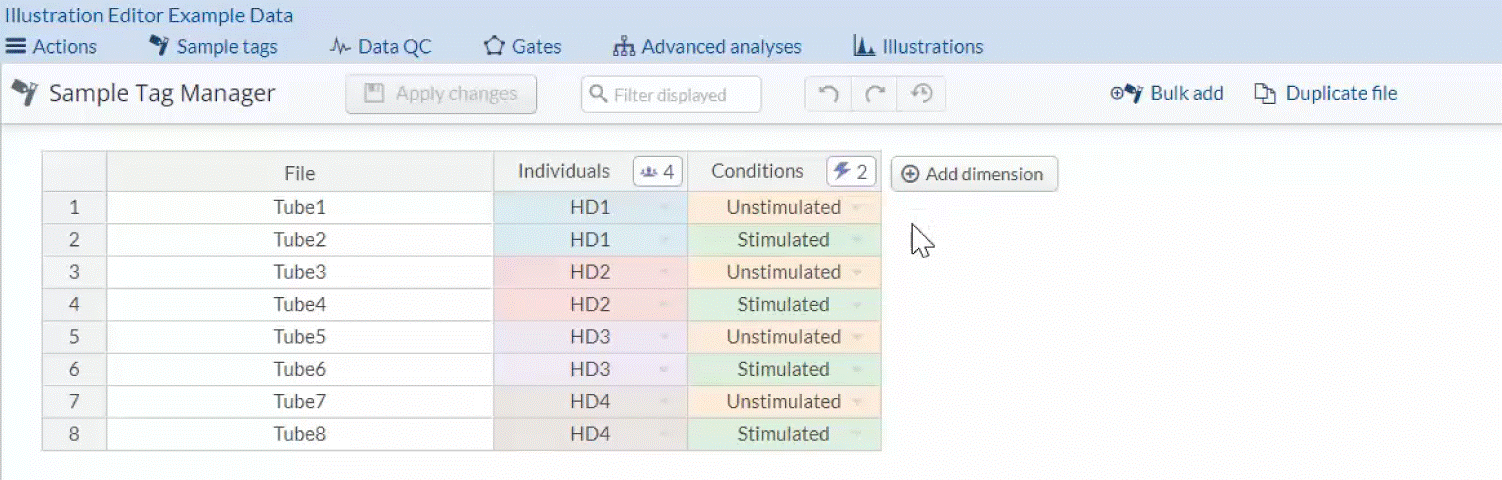
Task: Open the Tube6 Individuals dropdown arrow
Action: 664,370
